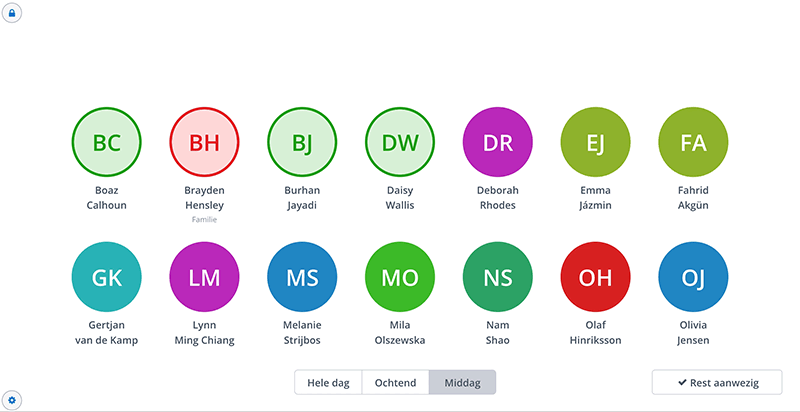Switch to the Hele dag tab
Viewport: 800px width, 412px height.
pyautogui.click(x=328, y=382)
